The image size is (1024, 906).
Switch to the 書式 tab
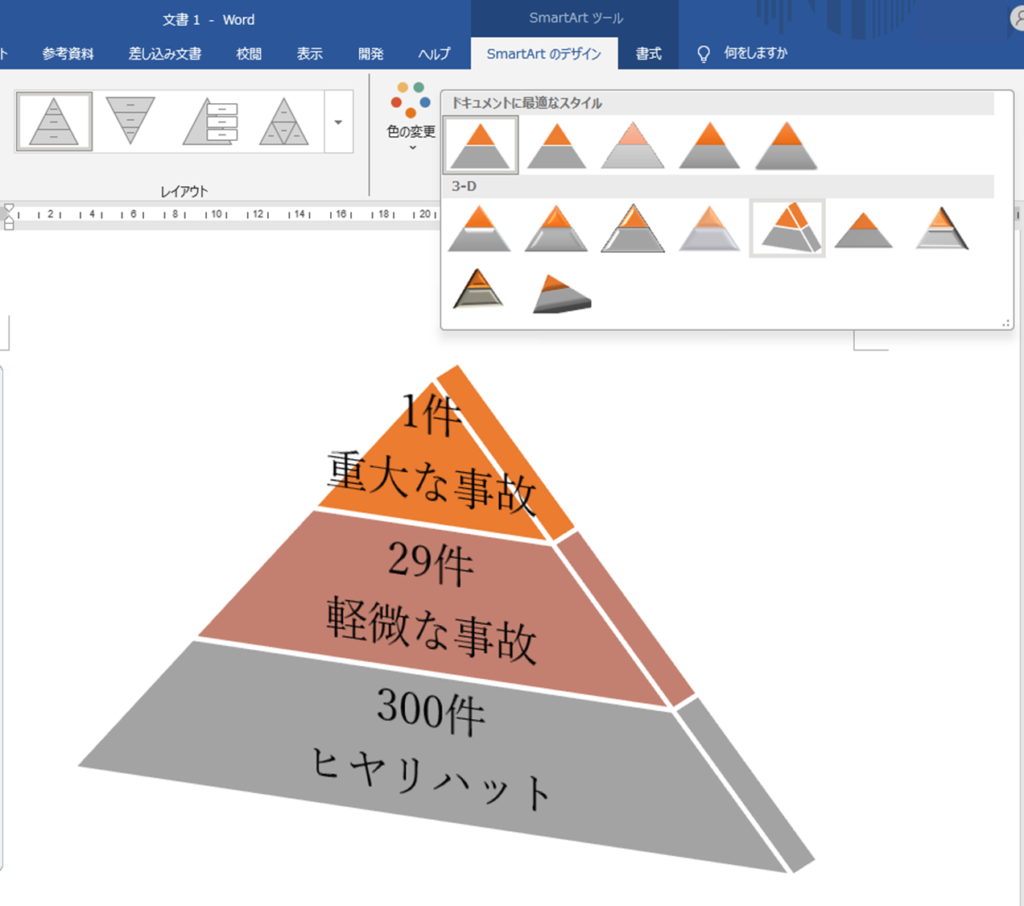(x=649, y=54)
